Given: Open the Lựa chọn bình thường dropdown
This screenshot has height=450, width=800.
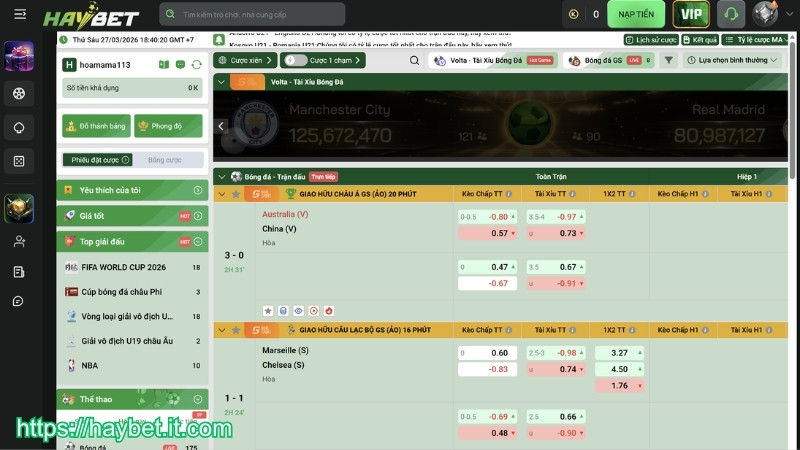Looking at the screenshot, I should [732, 60].
